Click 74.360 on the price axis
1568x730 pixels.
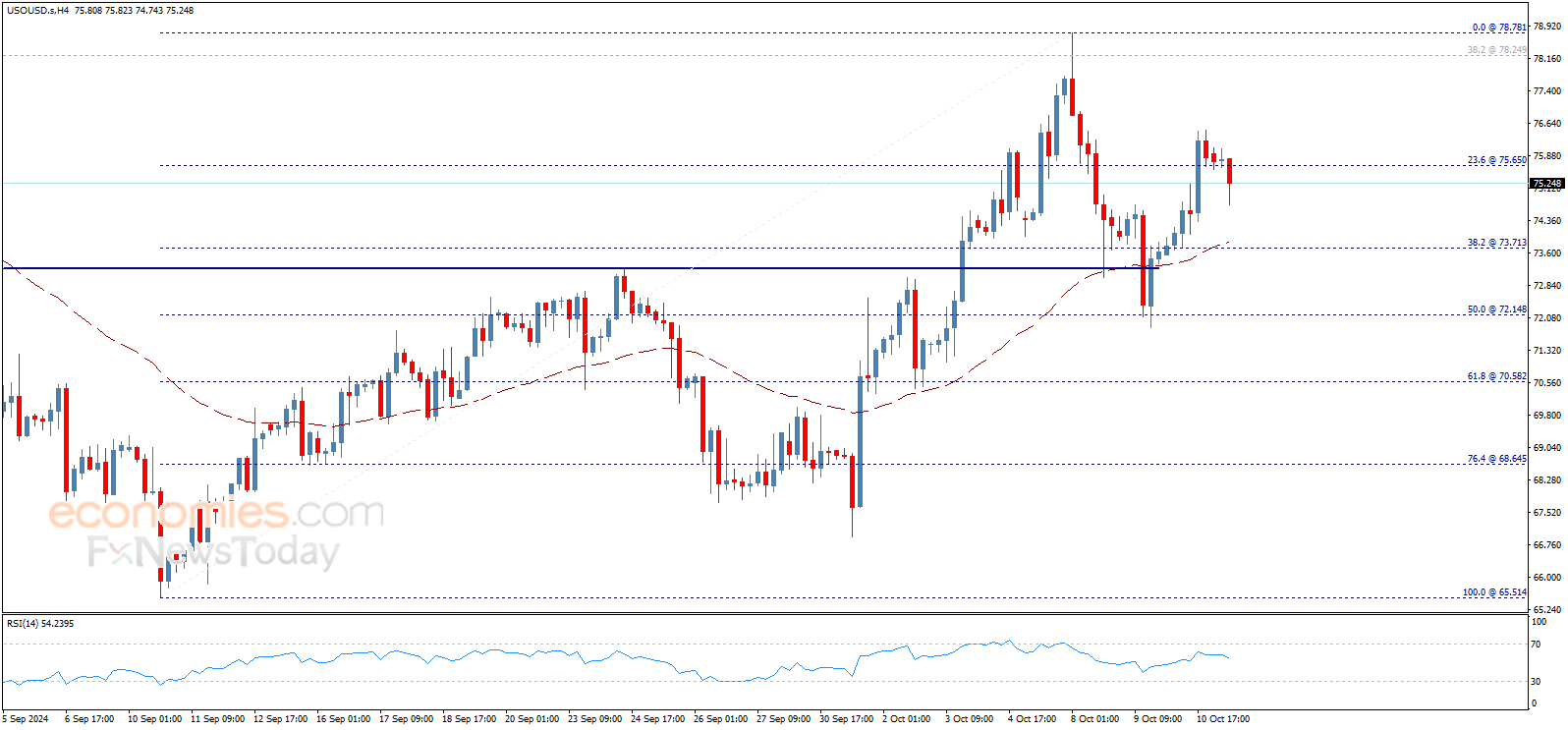1547,221
